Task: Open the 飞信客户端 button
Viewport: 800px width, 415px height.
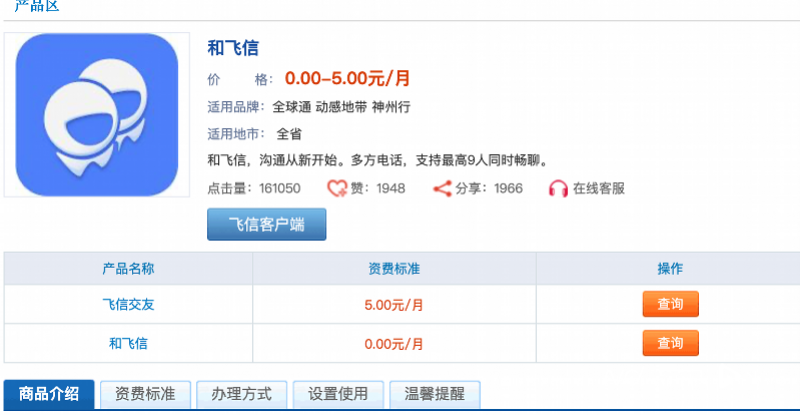Action: (x=266, y=224)
